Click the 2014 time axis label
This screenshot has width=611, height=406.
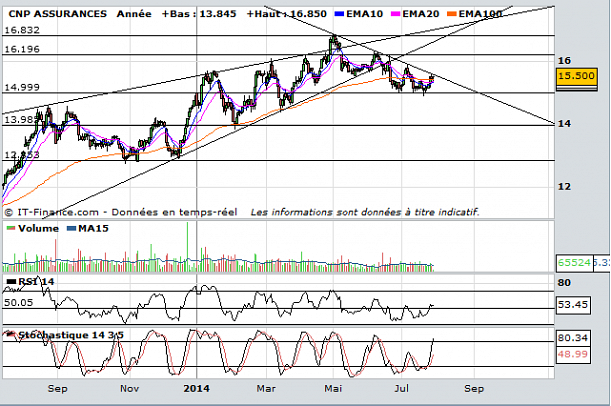click(196, 389)
